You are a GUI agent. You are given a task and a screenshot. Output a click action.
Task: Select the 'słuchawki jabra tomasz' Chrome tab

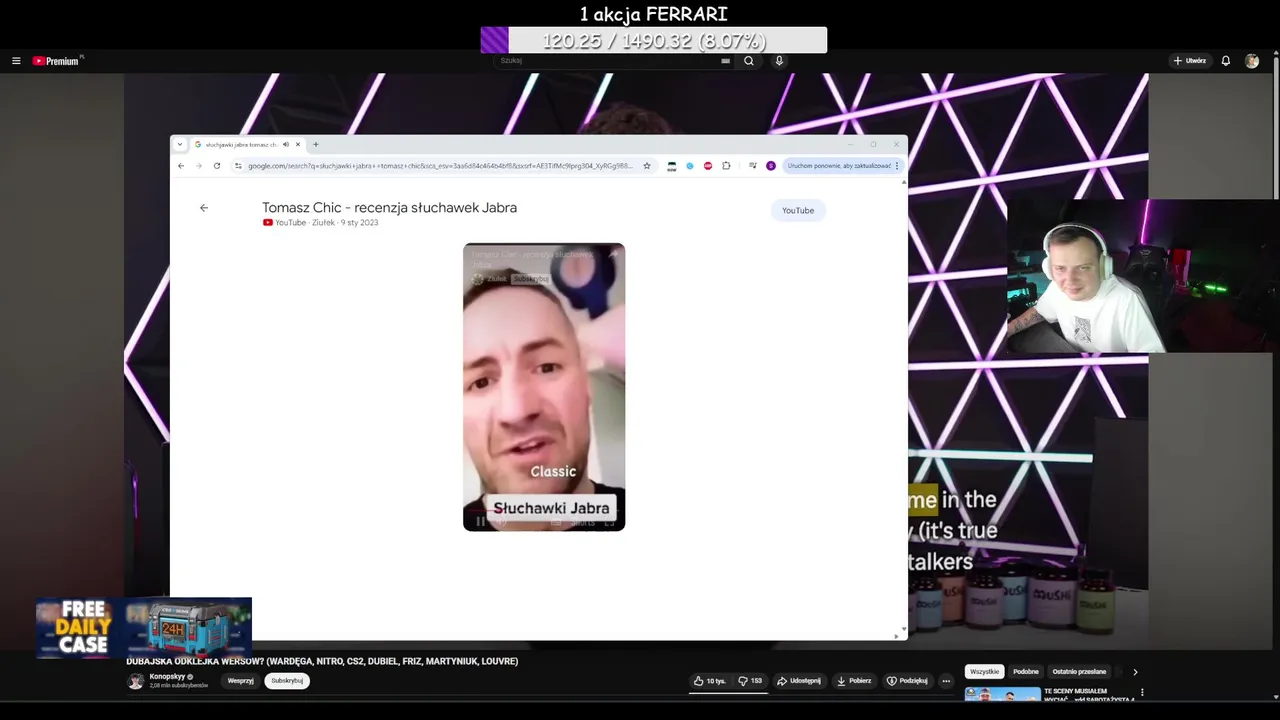pyautogui.click(x=240, y=144)
